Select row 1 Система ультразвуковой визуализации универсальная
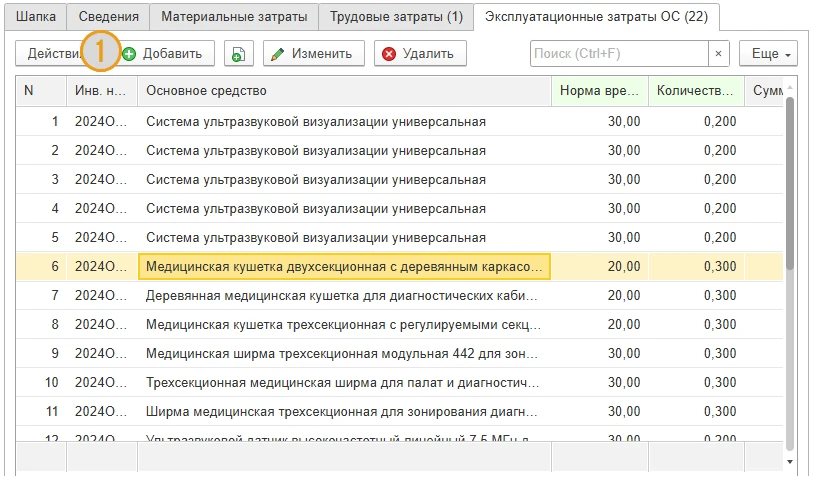The height and width of the screenshot is (482, 815). 399,122
